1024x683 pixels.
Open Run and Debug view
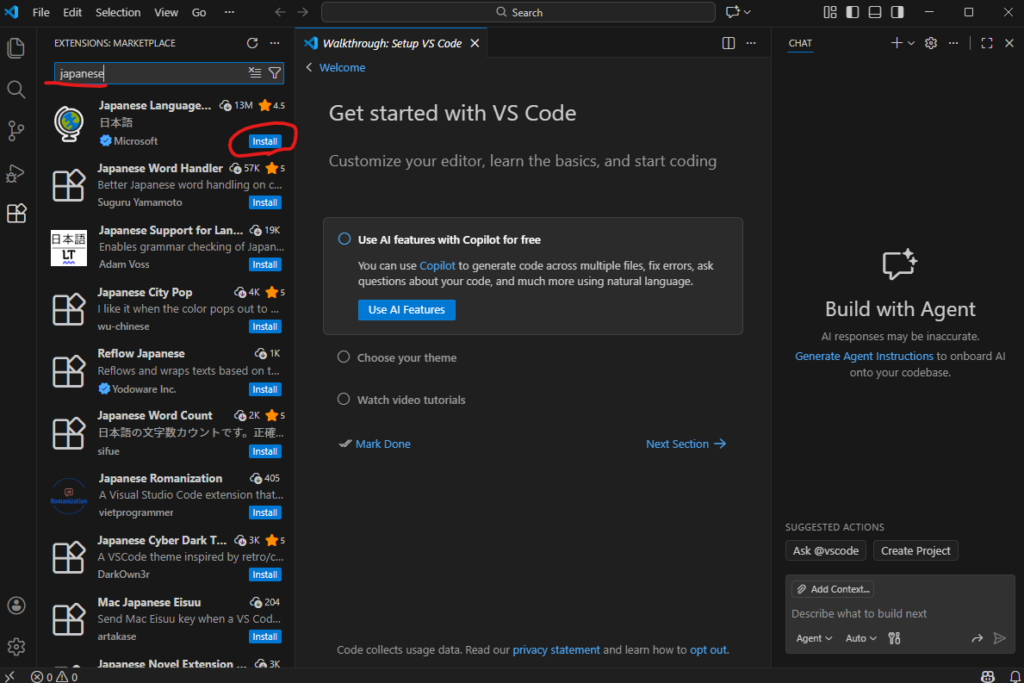coord(16,173)
